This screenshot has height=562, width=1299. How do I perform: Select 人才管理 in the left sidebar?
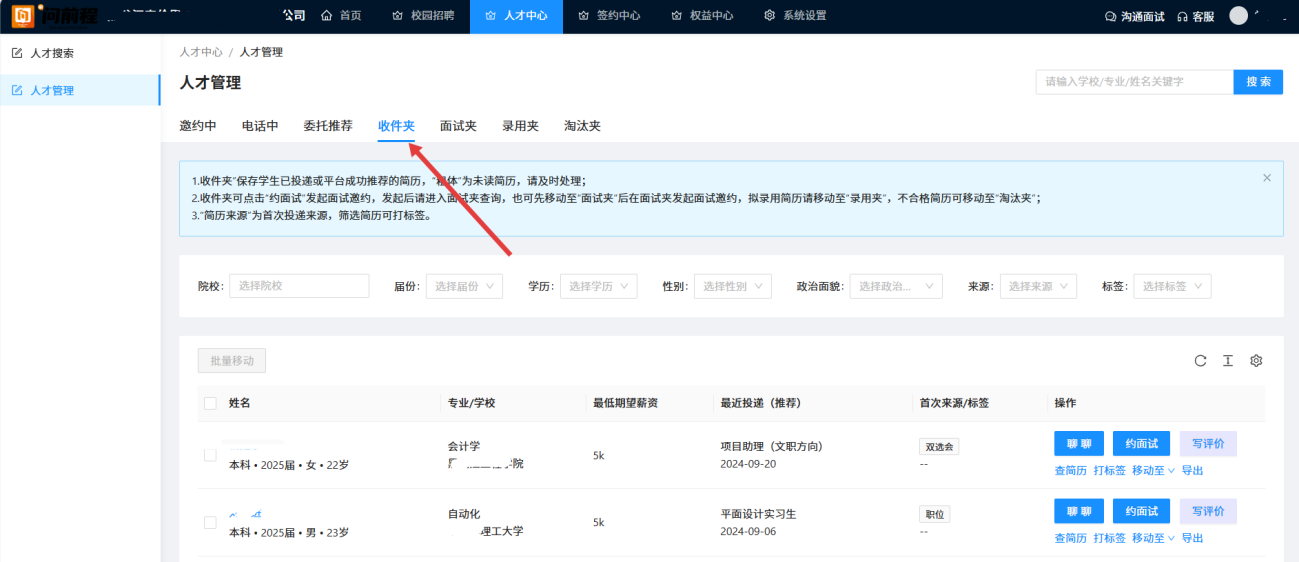(x=80, y=90)
